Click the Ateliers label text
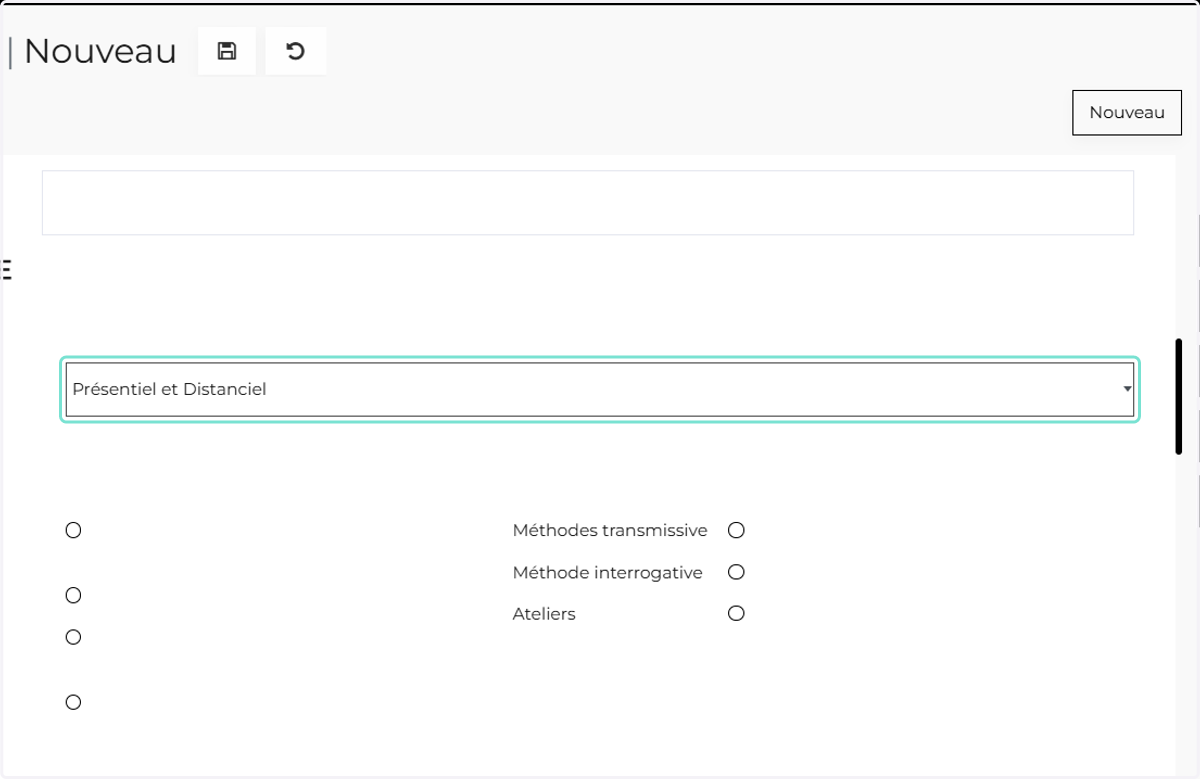The image size is (1200, 779). (x=544, y=614)
